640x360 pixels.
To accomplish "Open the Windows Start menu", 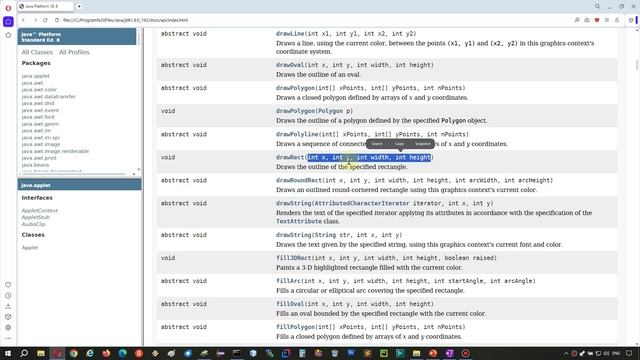I will click(x=8, y=353).
